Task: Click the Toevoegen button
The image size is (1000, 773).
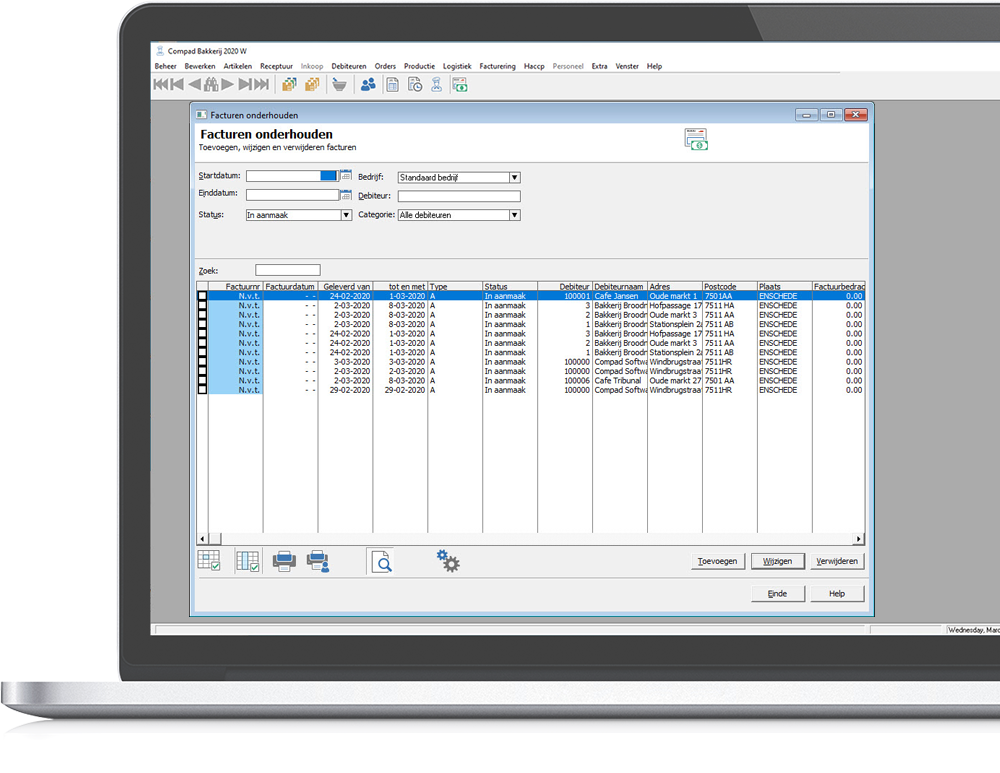Action: click(717, 561)
